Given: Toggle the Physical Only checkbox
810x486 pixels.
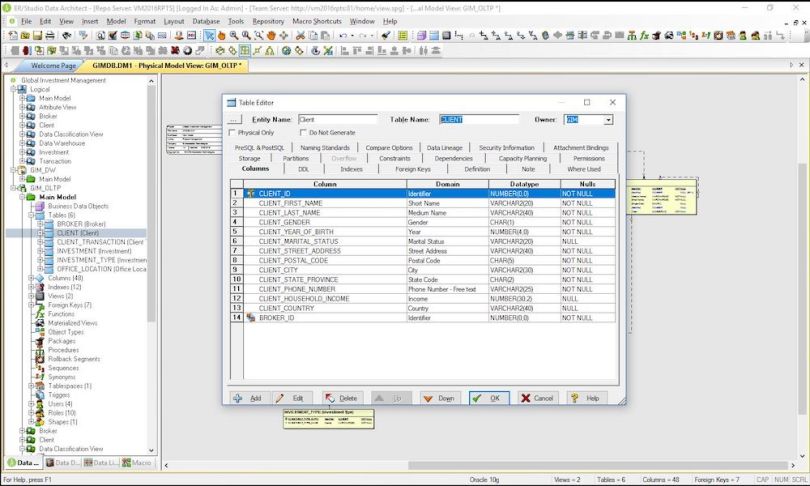Looking at the screenshot, I should click(x=232, y=133).
